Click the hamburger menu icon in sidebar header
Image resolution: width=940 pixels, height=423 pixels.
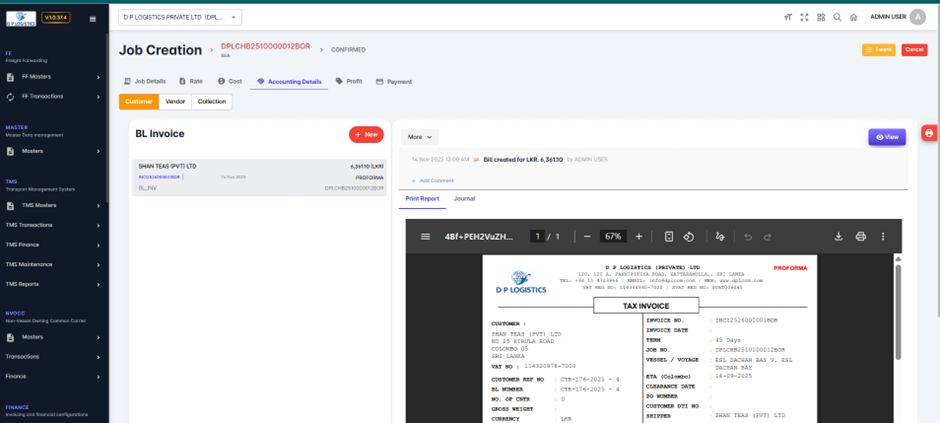pyautogui.click(x=93, y=18)
